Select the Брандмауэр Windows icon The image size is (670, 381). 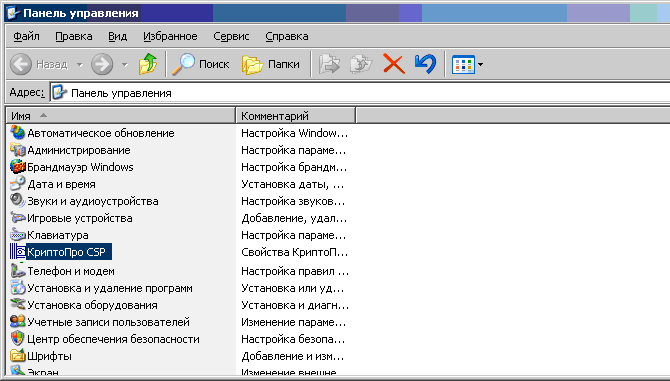click(18, 167)
